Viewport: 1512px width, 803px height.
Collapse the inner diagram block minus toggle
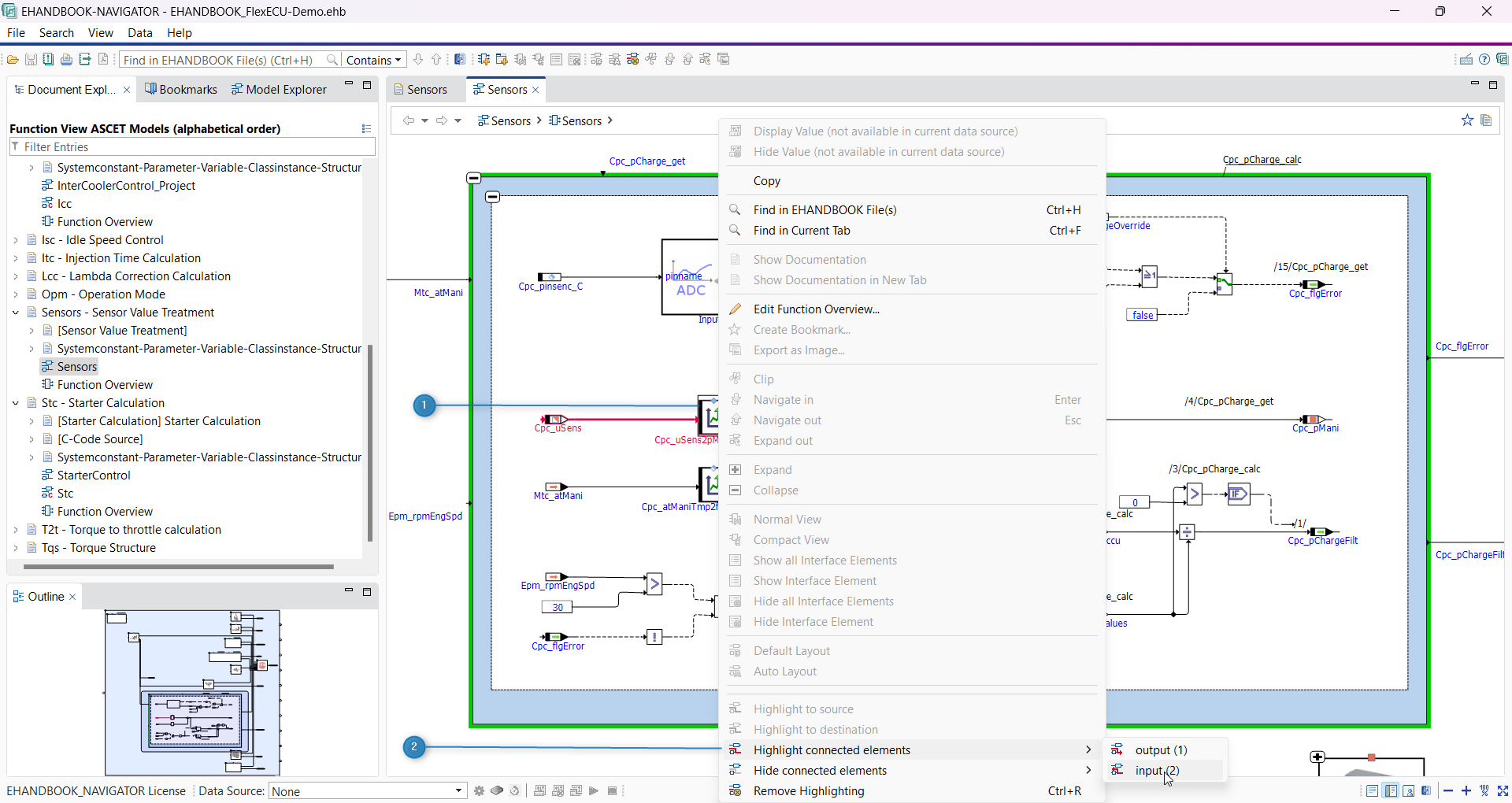tap(493, 197)
